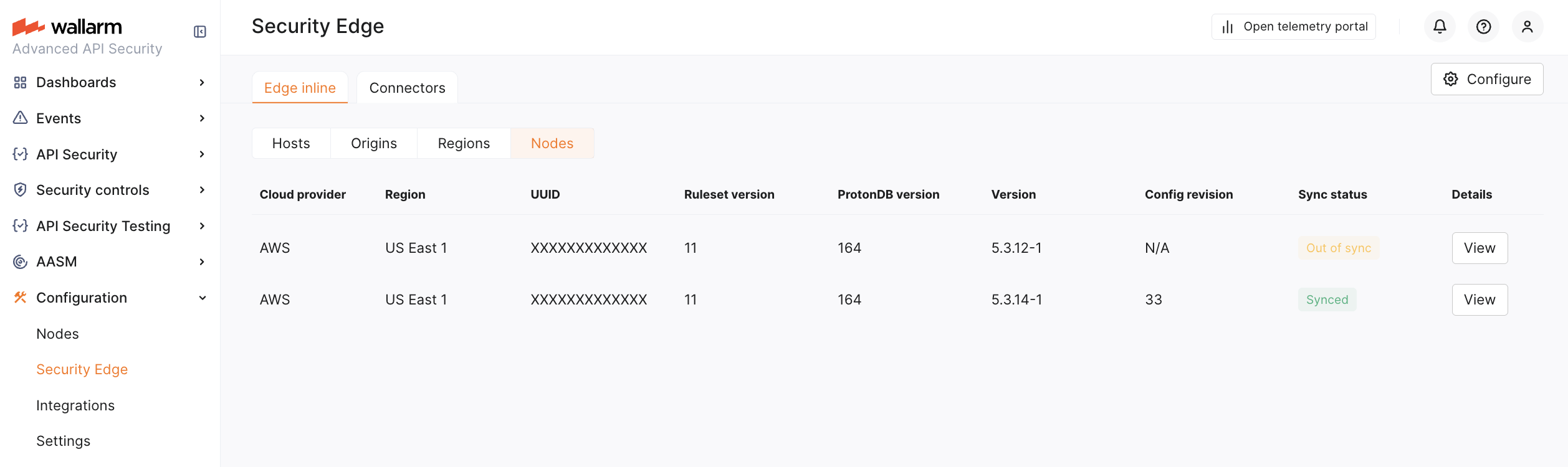1568x467 pixels.
Task: Expand the API Security menu chevron
Action: tap(202, 154)
